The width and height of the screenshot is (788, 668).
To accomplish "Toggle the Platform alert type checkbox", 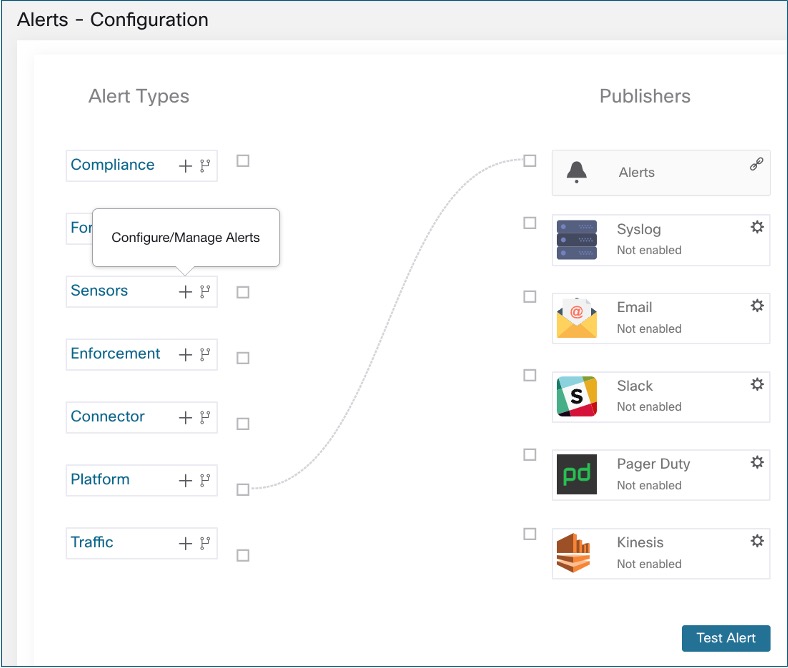I will (x=243, y=490).
